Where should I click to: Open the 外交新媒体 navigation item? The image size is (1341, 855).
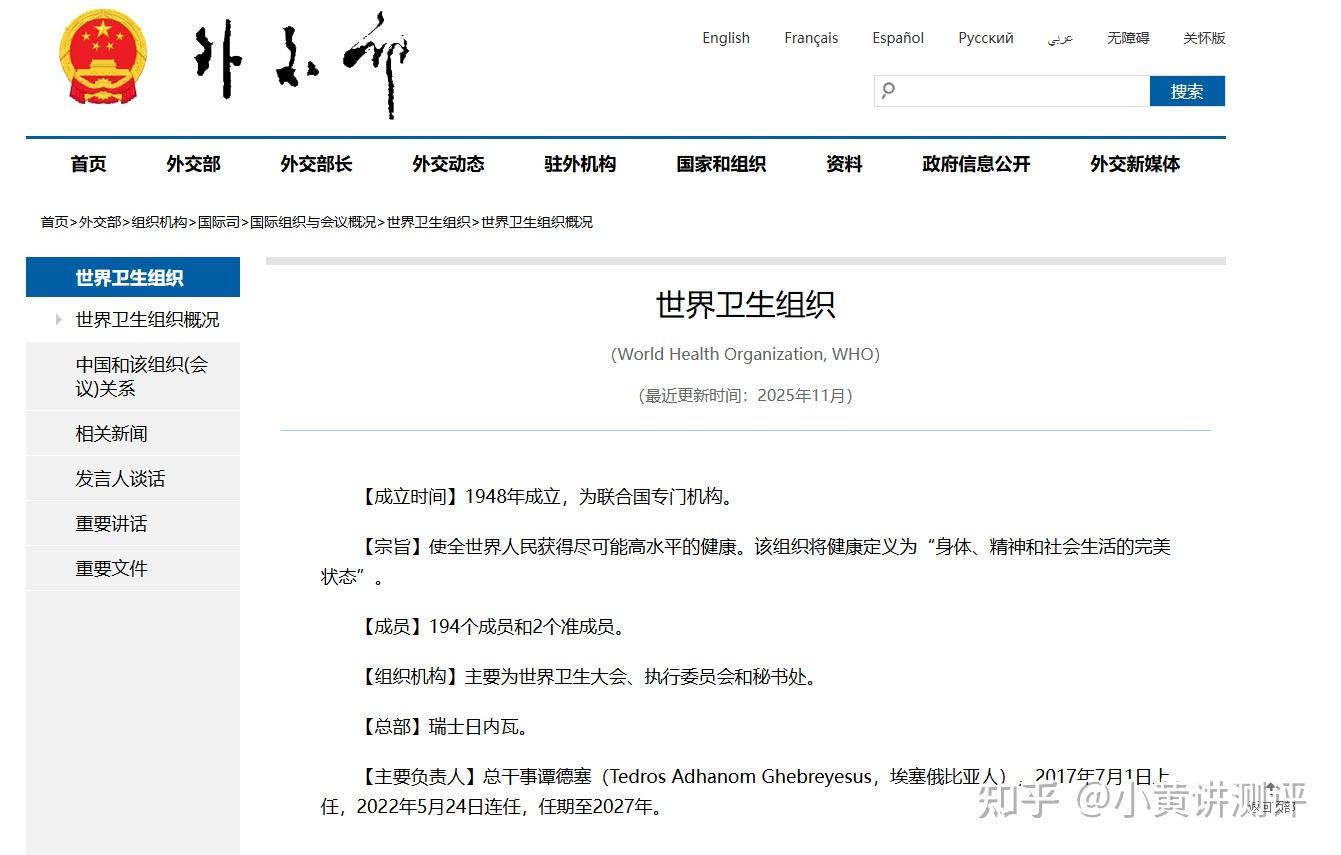[1135, 164]
